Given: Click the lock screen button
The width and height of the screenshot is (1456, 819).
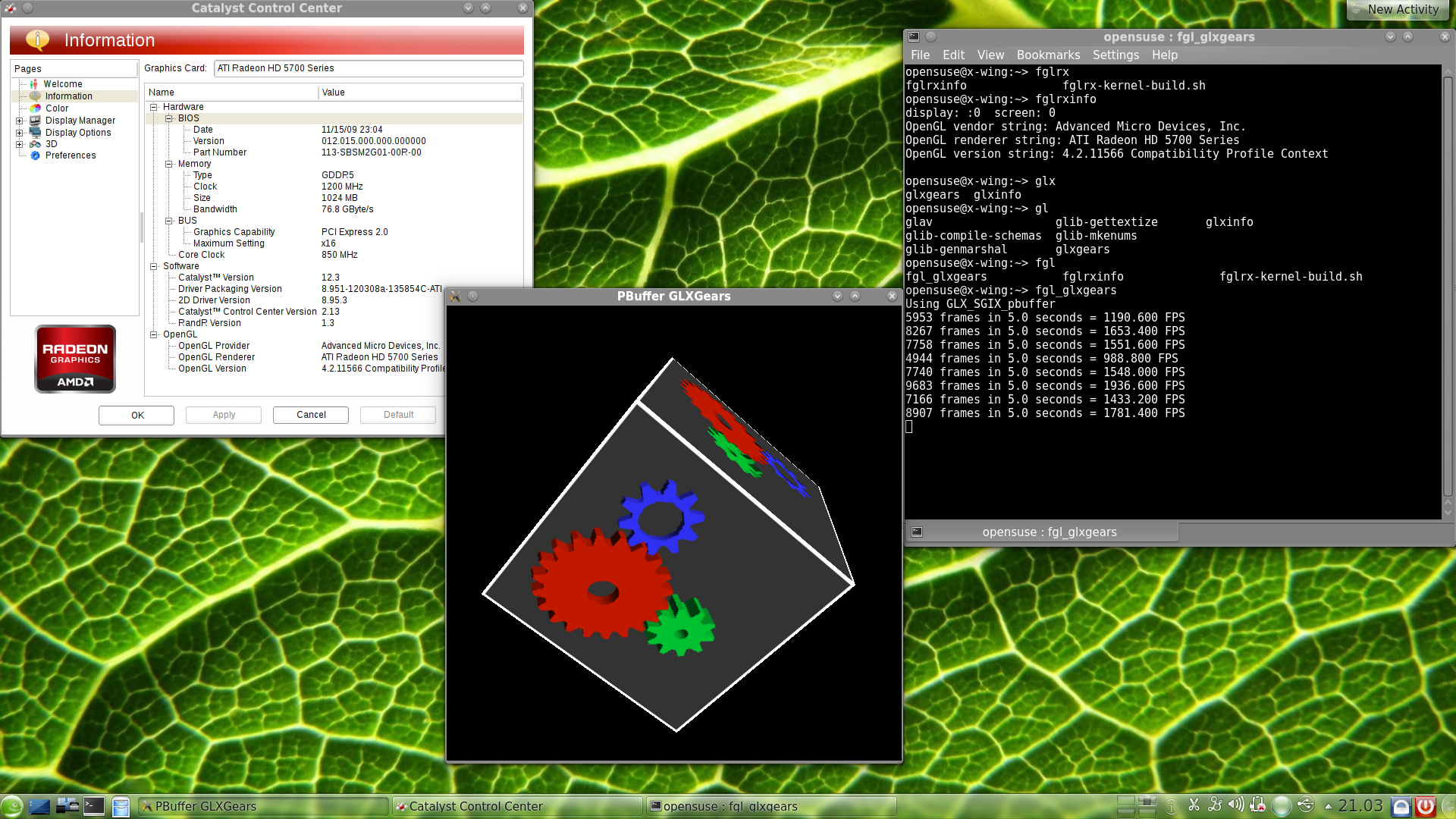Looking at the screenshot, I should (1401, 807).
